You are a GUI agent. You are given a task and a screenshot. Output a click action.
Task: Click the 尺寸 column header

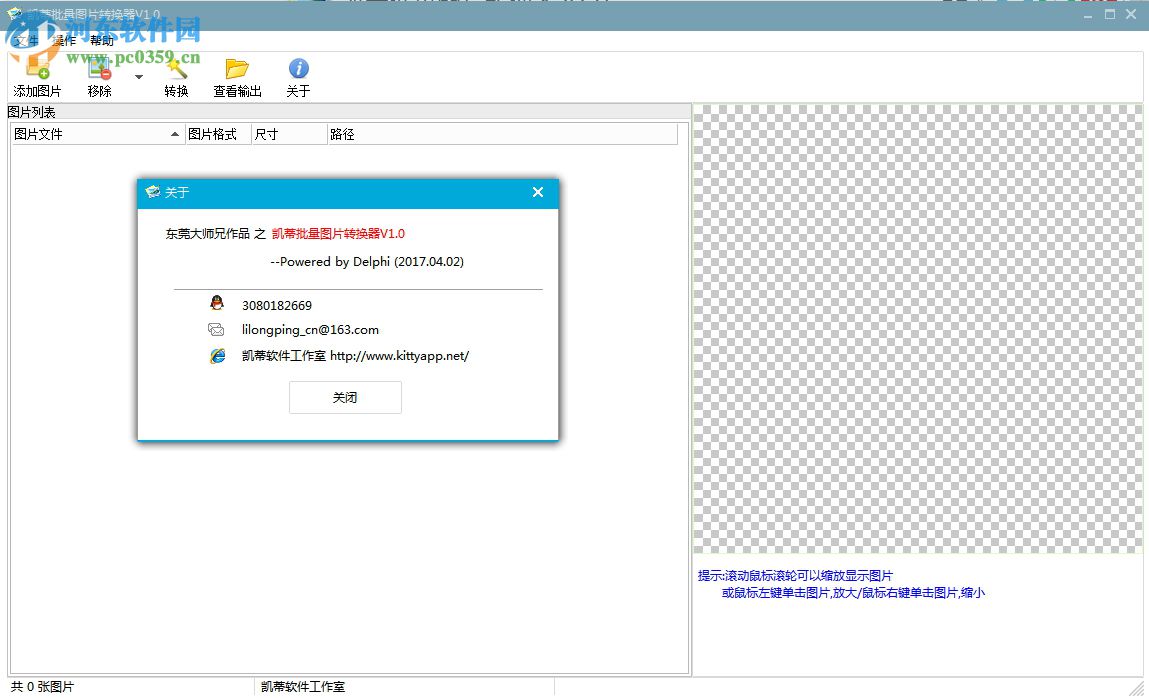(289, 134)
